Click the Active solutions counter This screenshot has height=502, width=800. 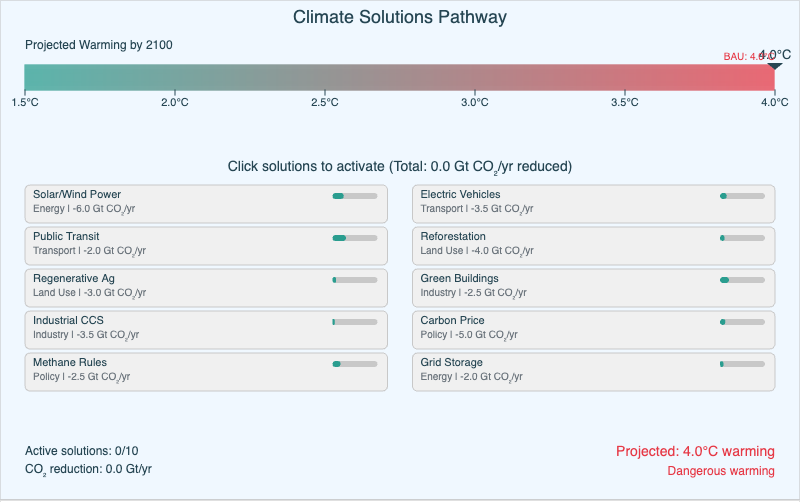point(82,451)
